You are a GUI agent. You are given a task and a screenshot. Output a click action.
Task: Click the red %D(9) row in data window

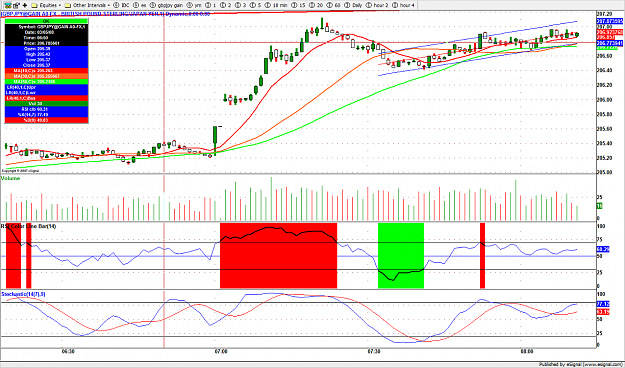point(46,120)
